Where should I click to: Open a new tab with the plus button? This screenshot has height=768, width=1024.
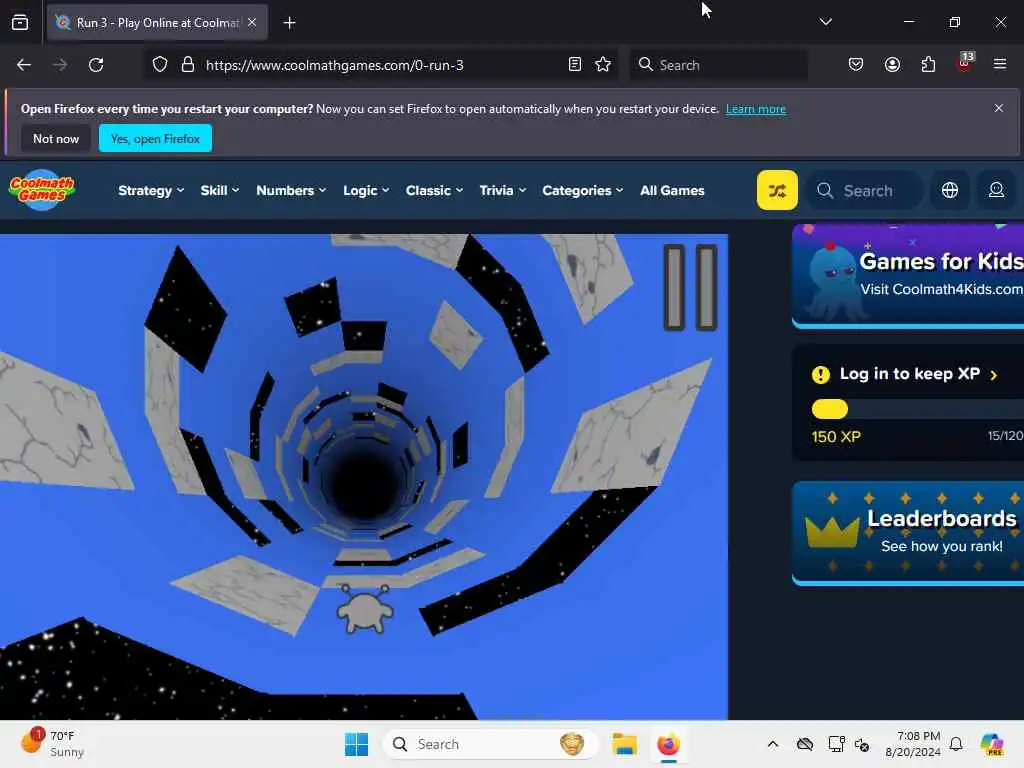(x=289, y=23)
